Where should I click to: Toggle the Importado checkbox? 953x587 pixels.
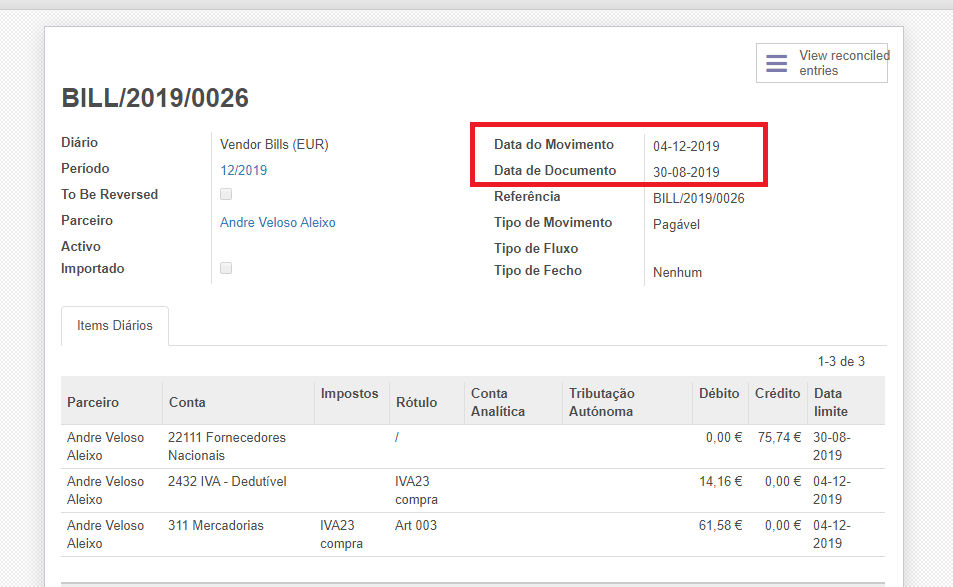tap(226, 268)
